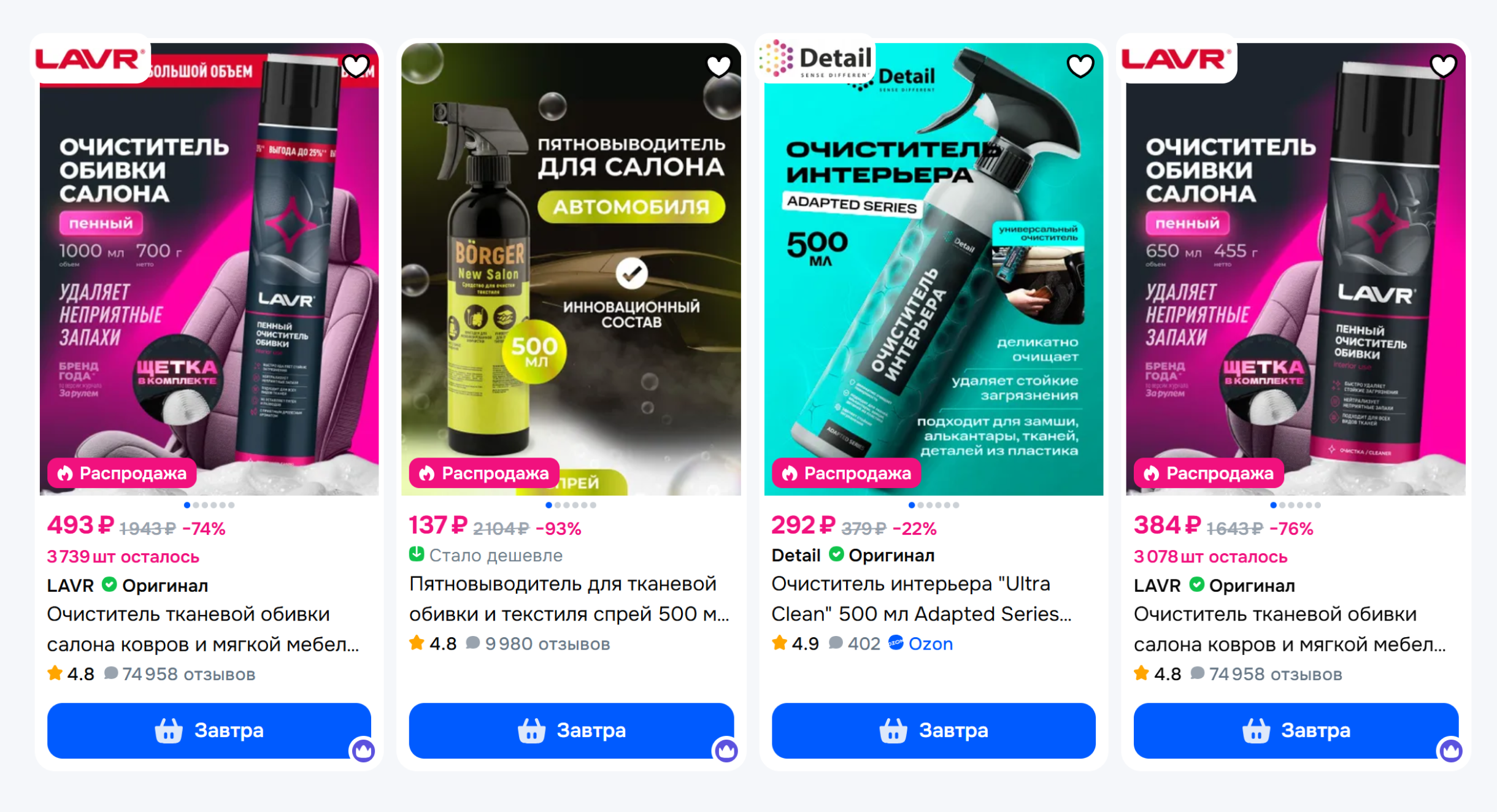The height and width of the screenshot is (812, 1497).
Task: Open Очиститель интерьера Ultra Clean title link
Action: pyautogui.click(x=922, y=599)
